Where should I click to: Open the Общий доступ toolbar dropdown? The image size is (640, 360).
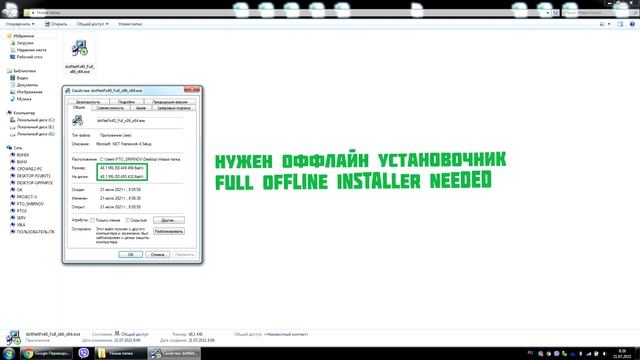(93, 24)
